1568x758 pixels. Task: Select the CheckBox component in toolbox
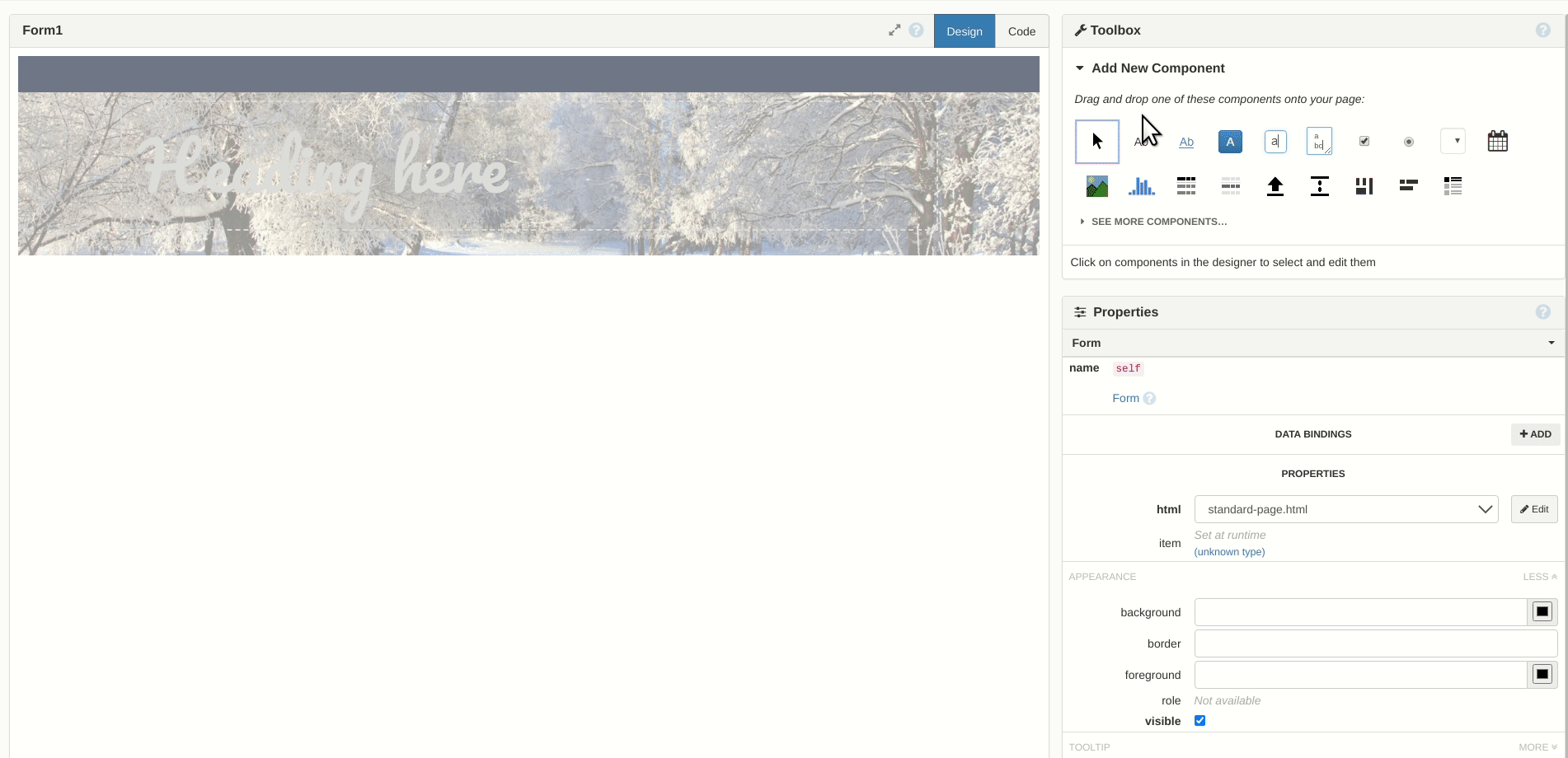point(1364,142)
